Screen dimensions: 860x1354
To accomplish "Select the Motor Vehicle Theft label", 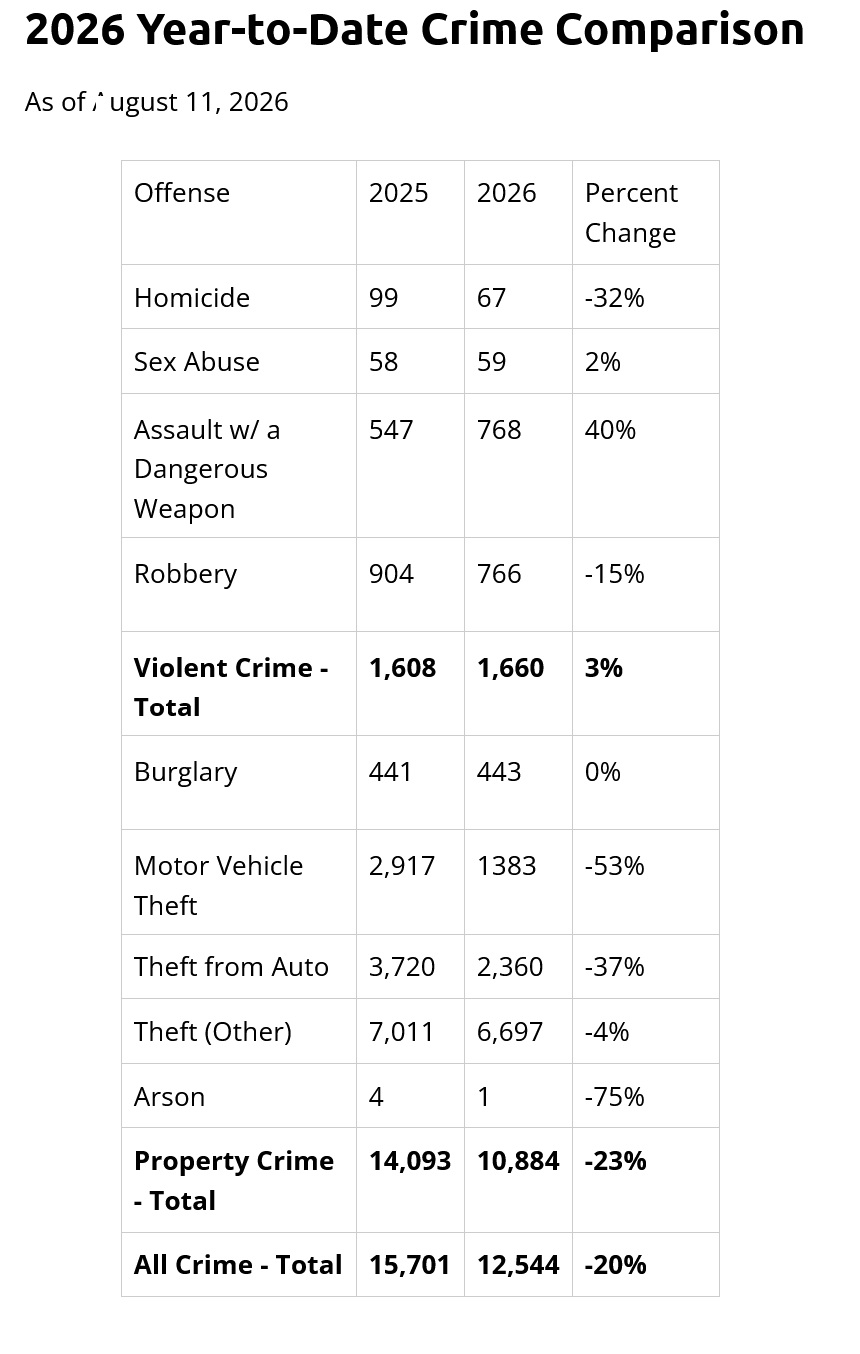I will pyautogui.click(x=219, y=885).
